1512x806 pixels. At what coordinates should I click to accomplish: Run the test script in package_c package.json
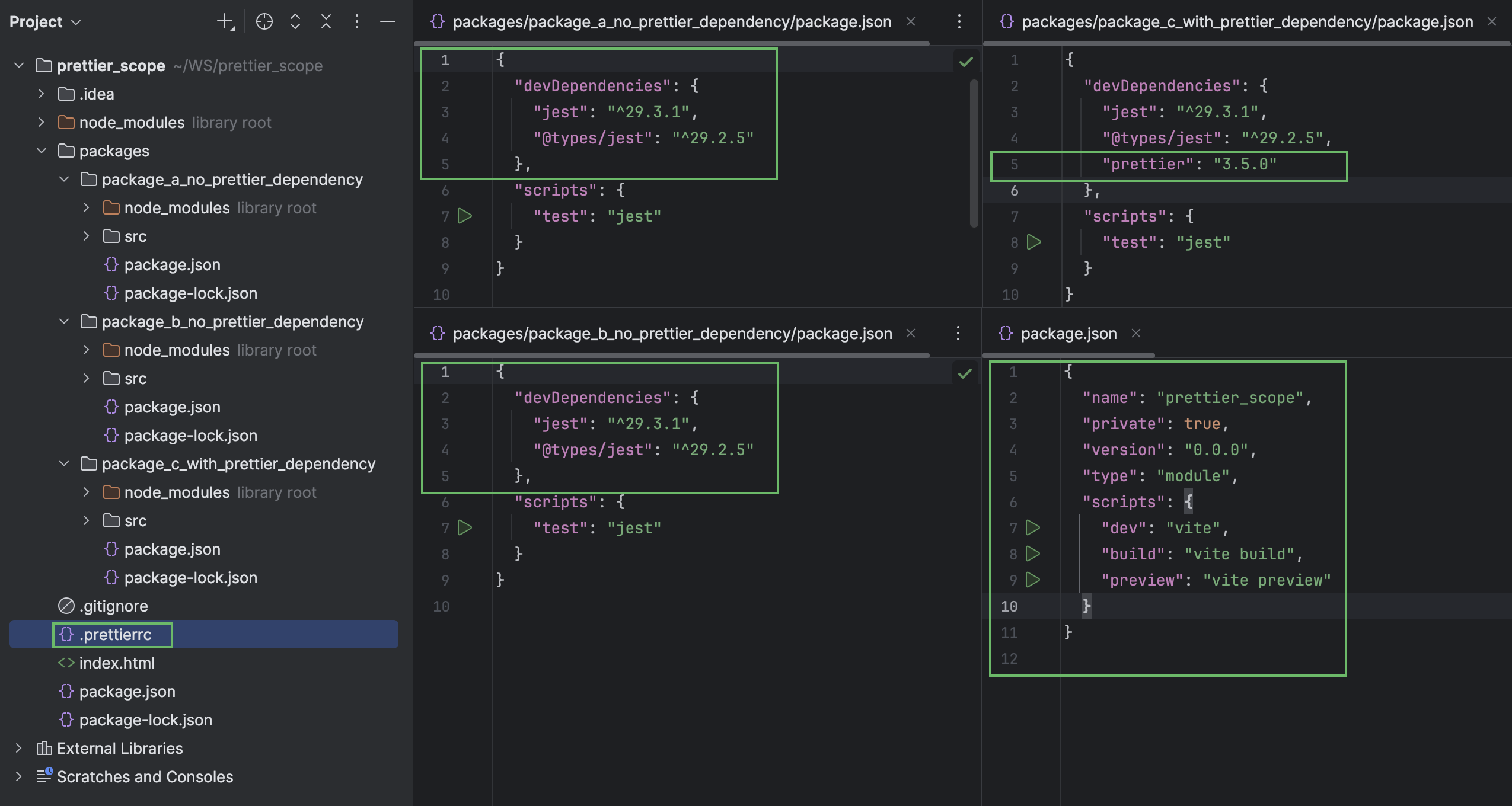(1032, 242)
